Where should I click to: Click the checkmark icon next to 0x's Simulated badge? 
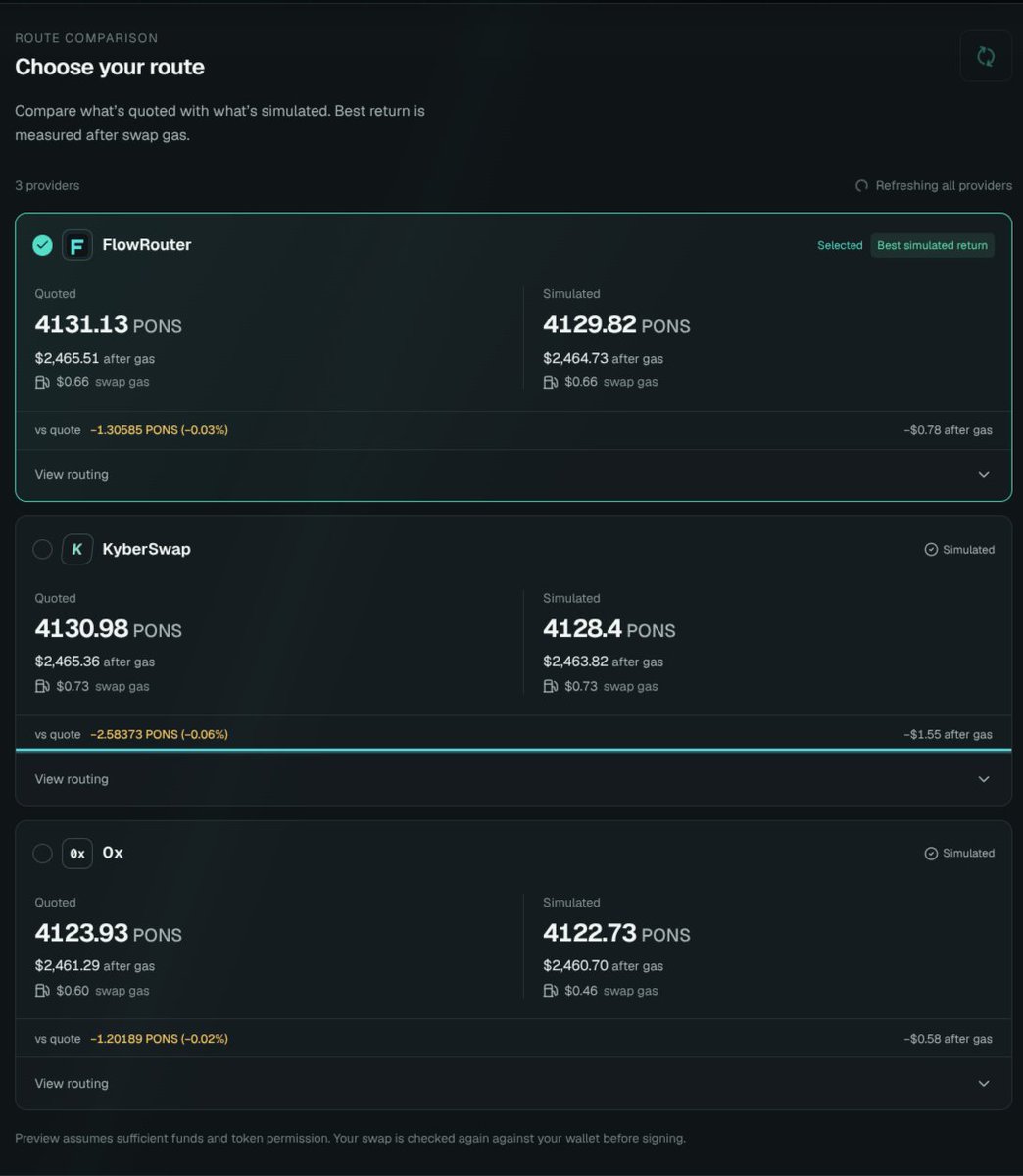tap(931, 854)
